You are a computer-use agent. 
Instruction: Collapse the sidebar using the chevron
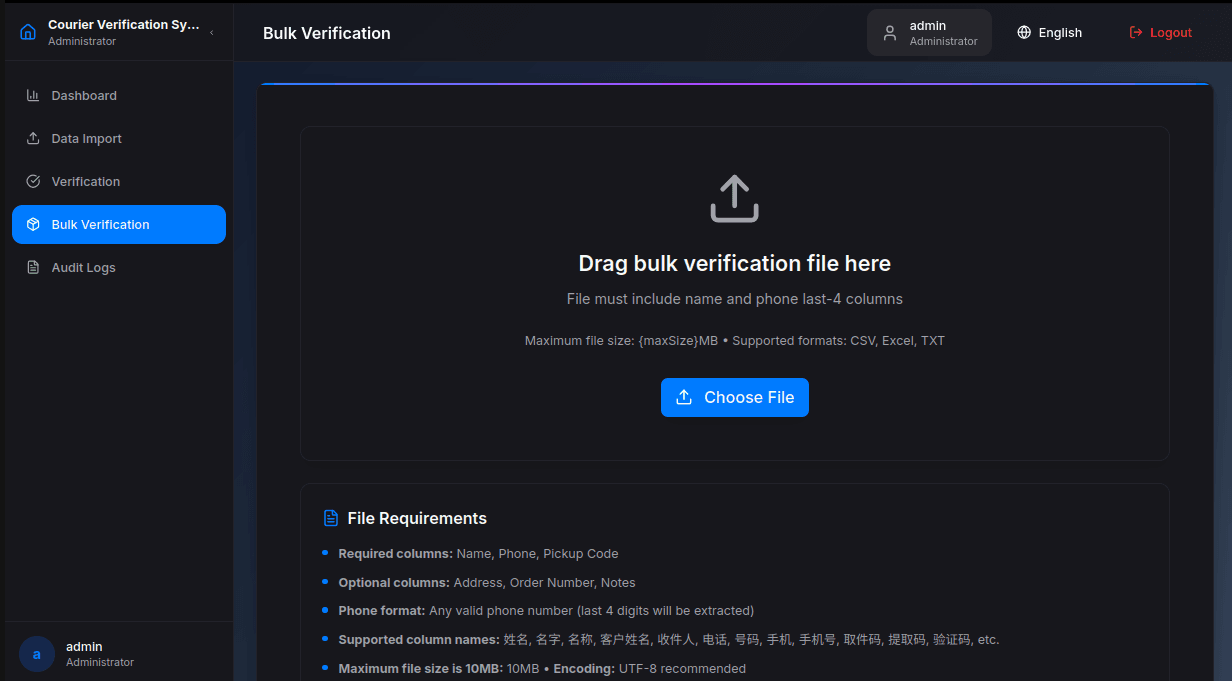coord(211,33)
